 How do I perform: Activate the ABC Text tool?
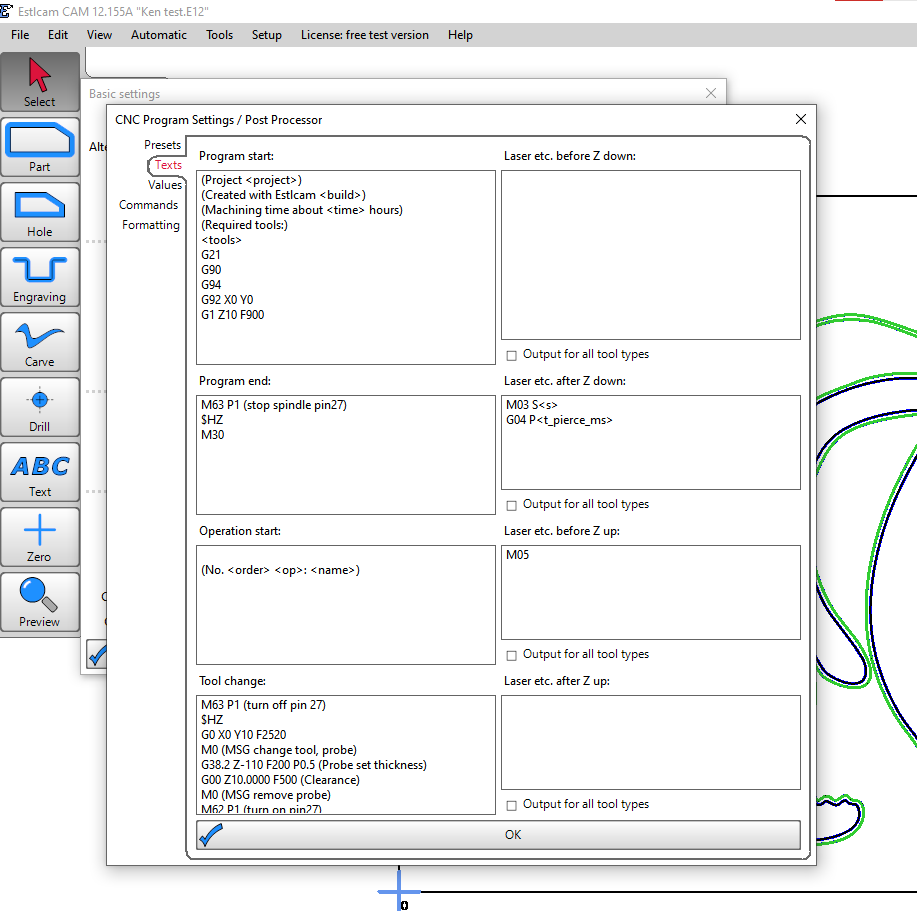point(40,472)
